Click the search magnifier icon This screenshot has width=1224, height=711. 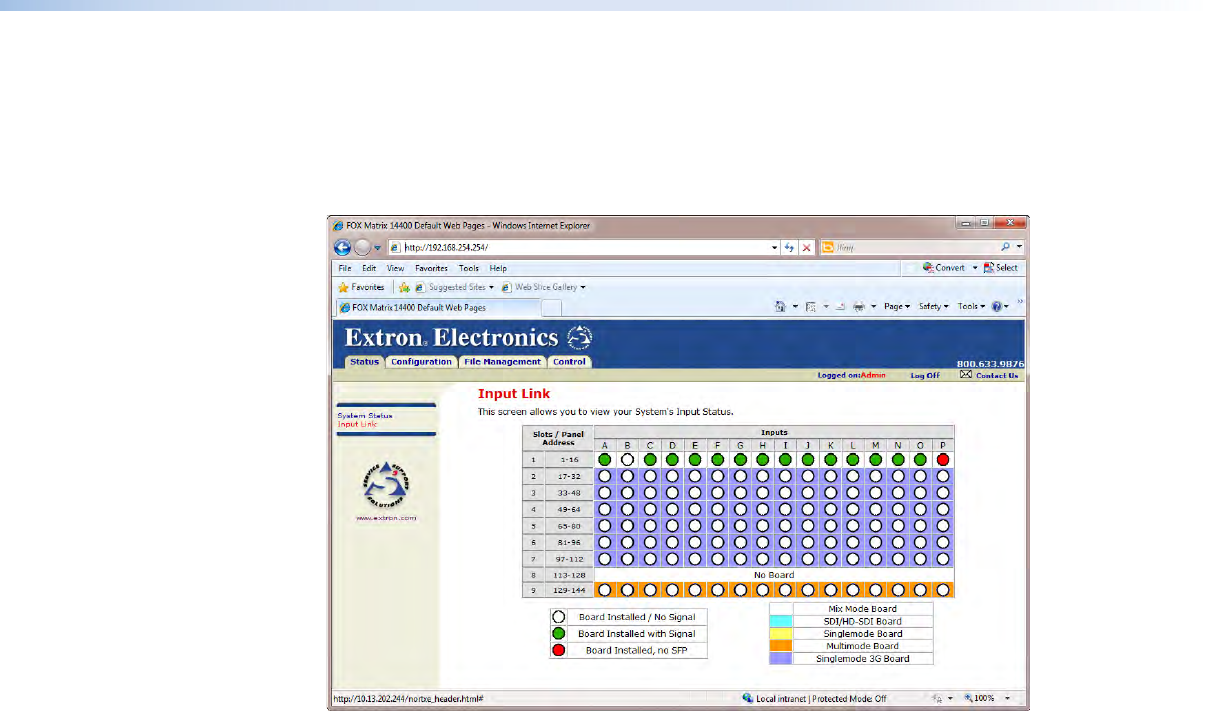pos(1006,247)
